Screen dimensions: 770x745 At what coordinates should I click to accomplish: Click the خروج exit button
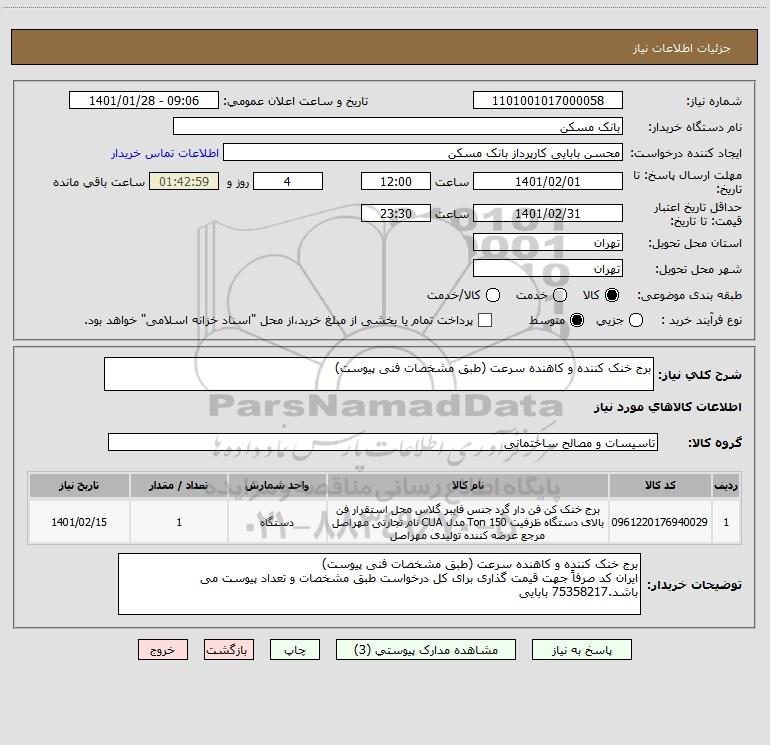163,650
